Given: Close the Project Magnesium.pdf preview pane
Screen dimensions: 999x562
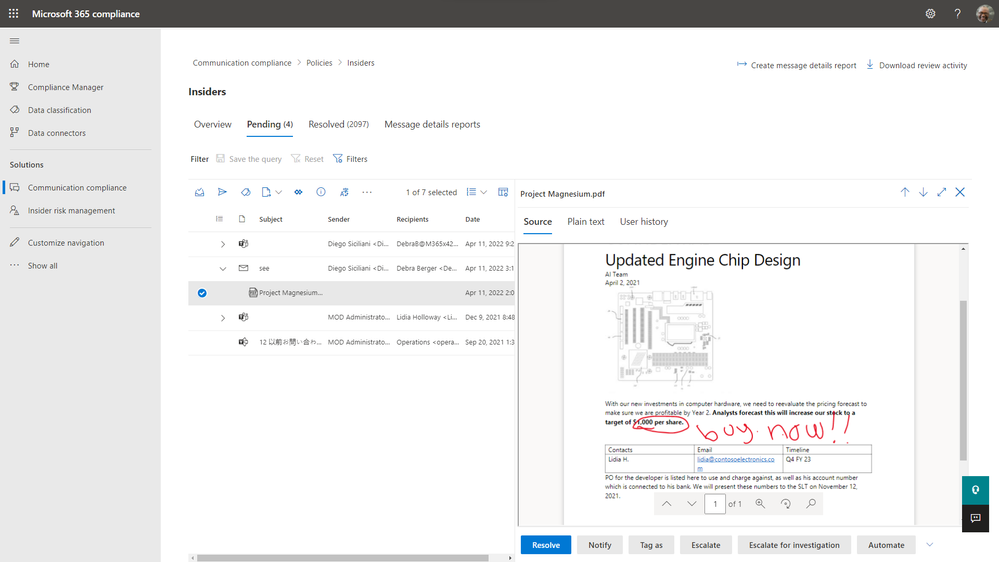Looking at the screenshot, I should (960, 192).
